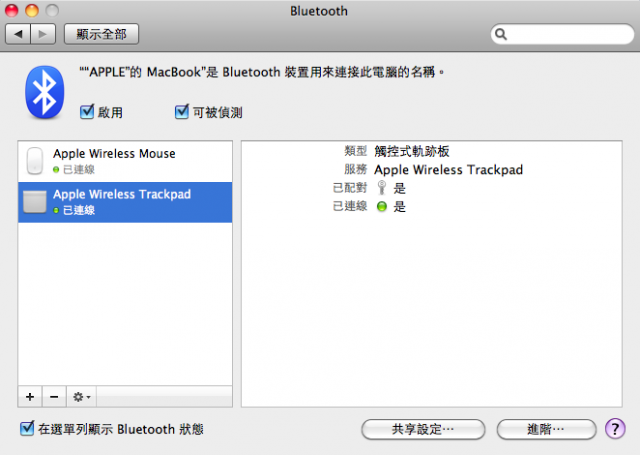The image size is (640, 455).
Task: Click the 觸控式軌跡板 type value
Action: coord(412,151)
